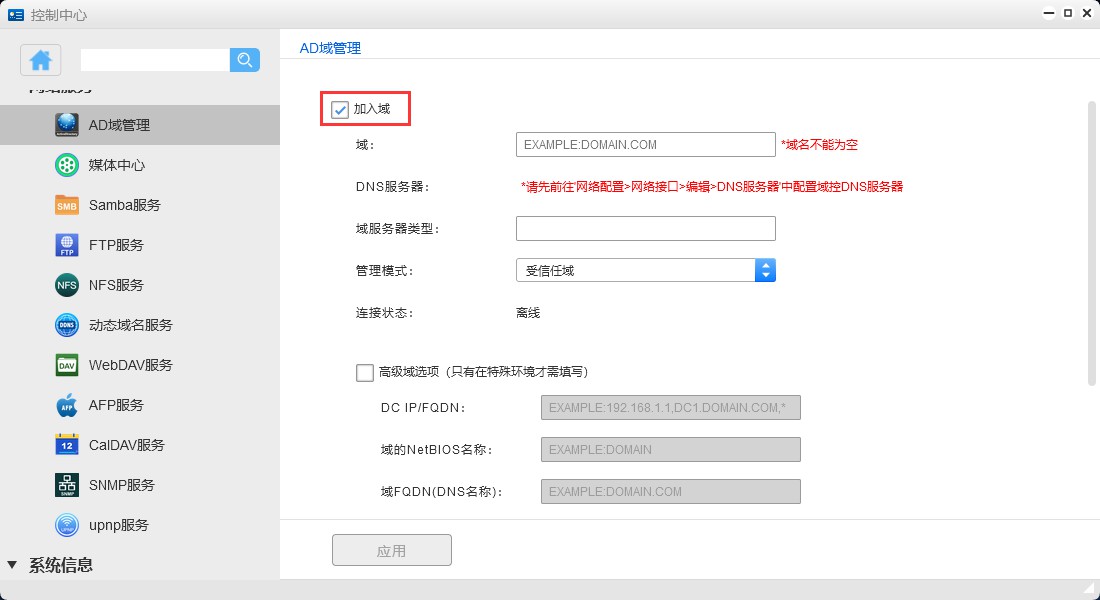The image size is (1100, 600).
Task: Click the 应用 button
Action: coord(392,551)
